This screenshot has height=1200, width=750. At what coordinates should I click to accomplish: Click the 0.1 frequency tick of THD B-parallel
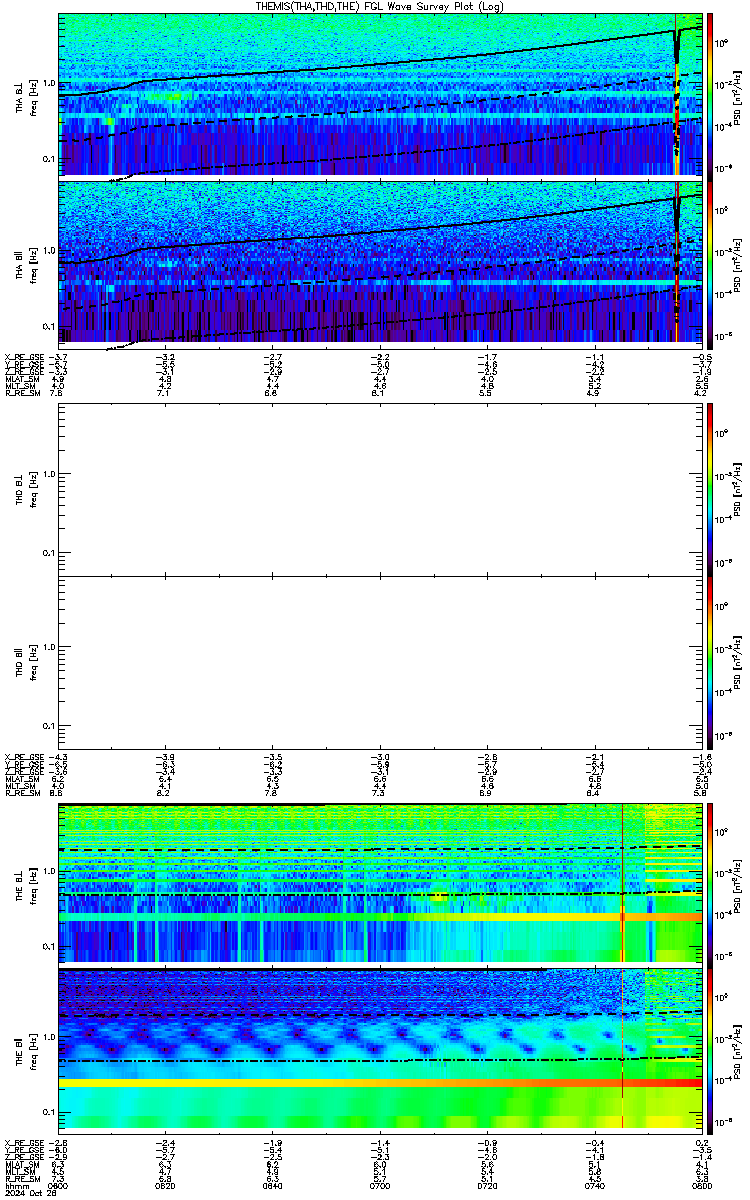pyautogui.click(x=50, y=724)
